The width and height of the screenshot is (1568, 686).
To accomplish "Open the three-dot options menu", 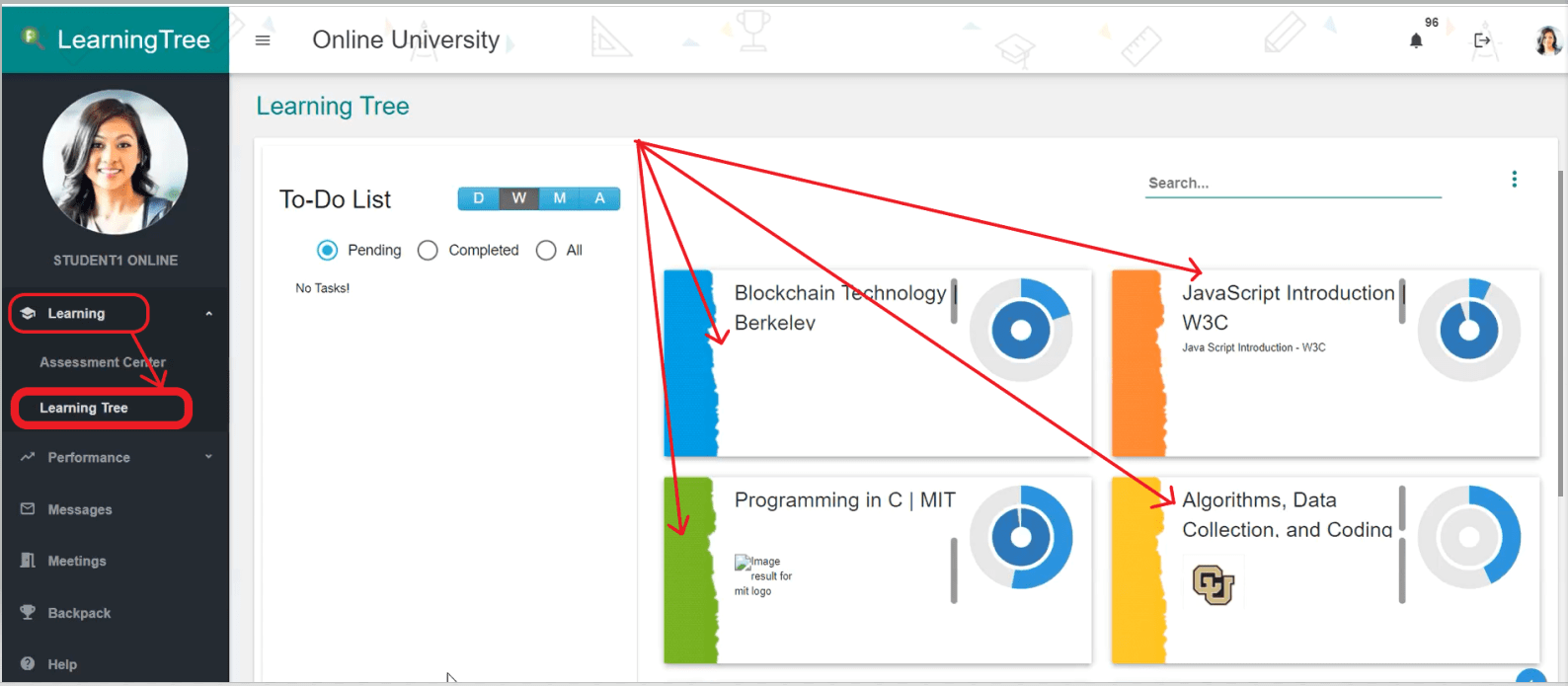I will 1514,179.
